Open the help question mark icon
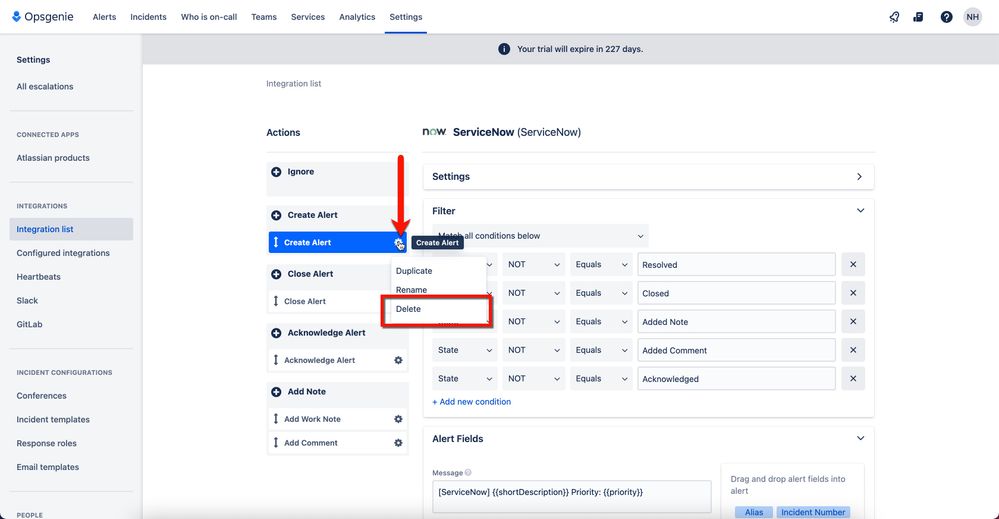 tap(946, 17)
